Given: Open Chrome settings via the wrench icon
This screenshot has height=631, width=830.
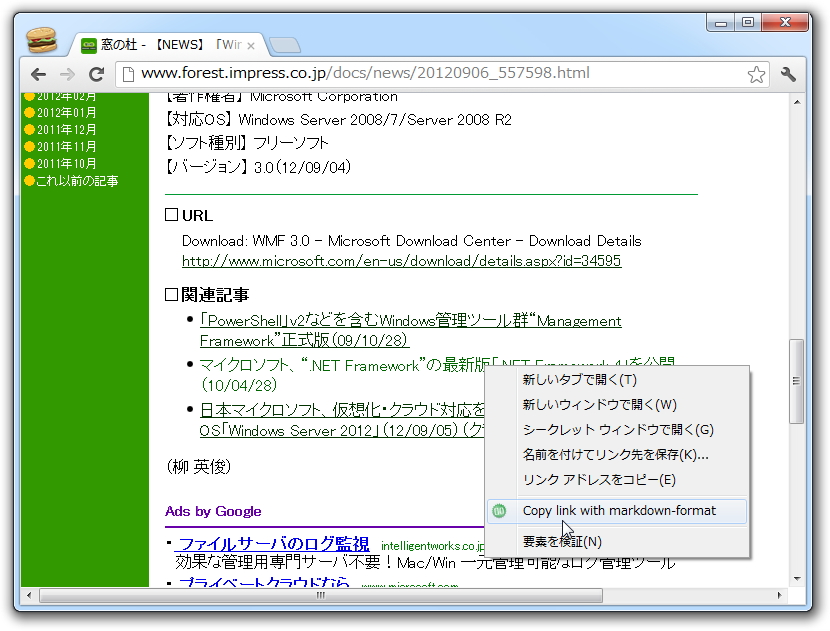Looking at the screenshot, I should coord(789,74).
